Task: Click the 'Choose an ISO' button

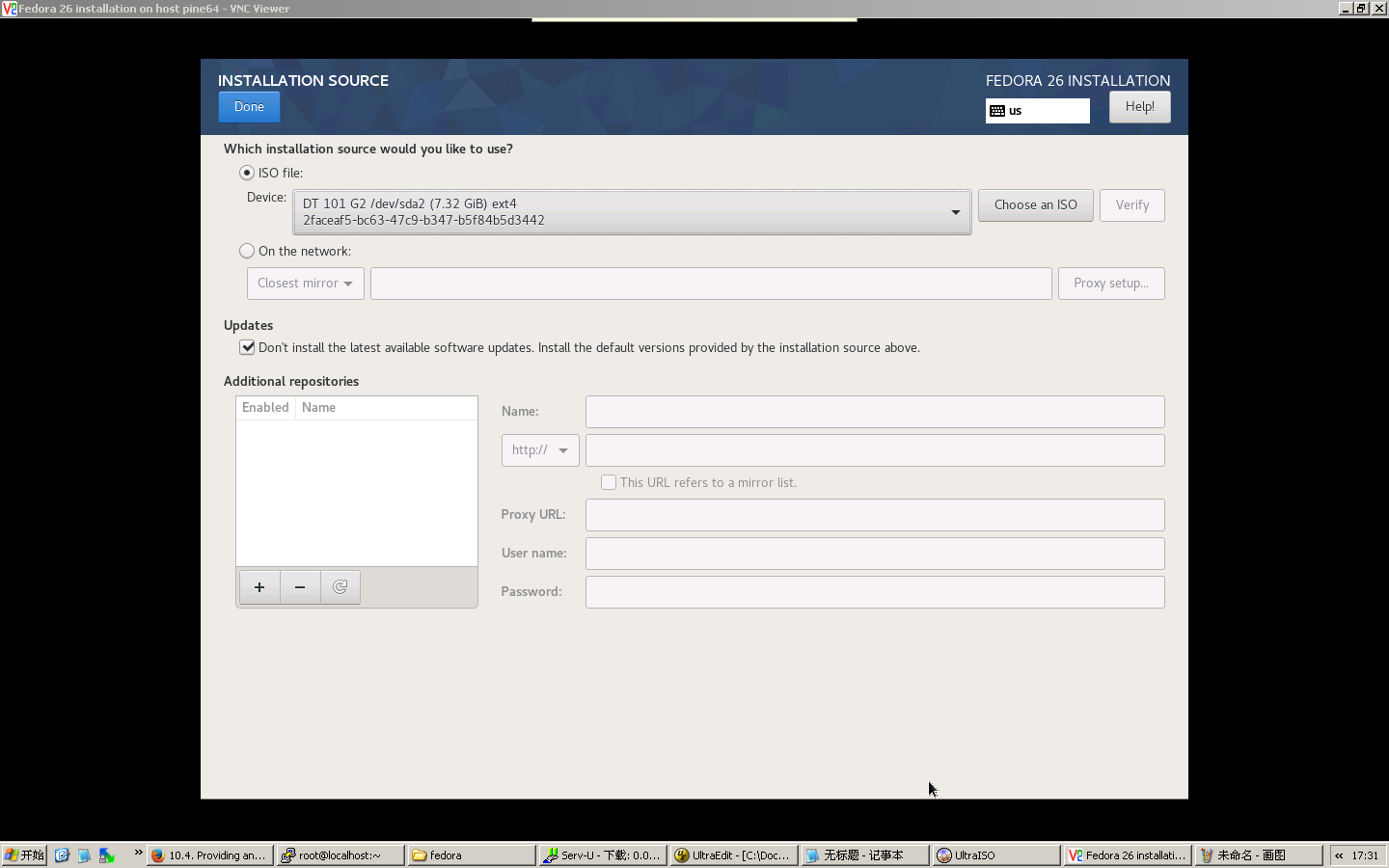Action: click(x=1035, y=205)
